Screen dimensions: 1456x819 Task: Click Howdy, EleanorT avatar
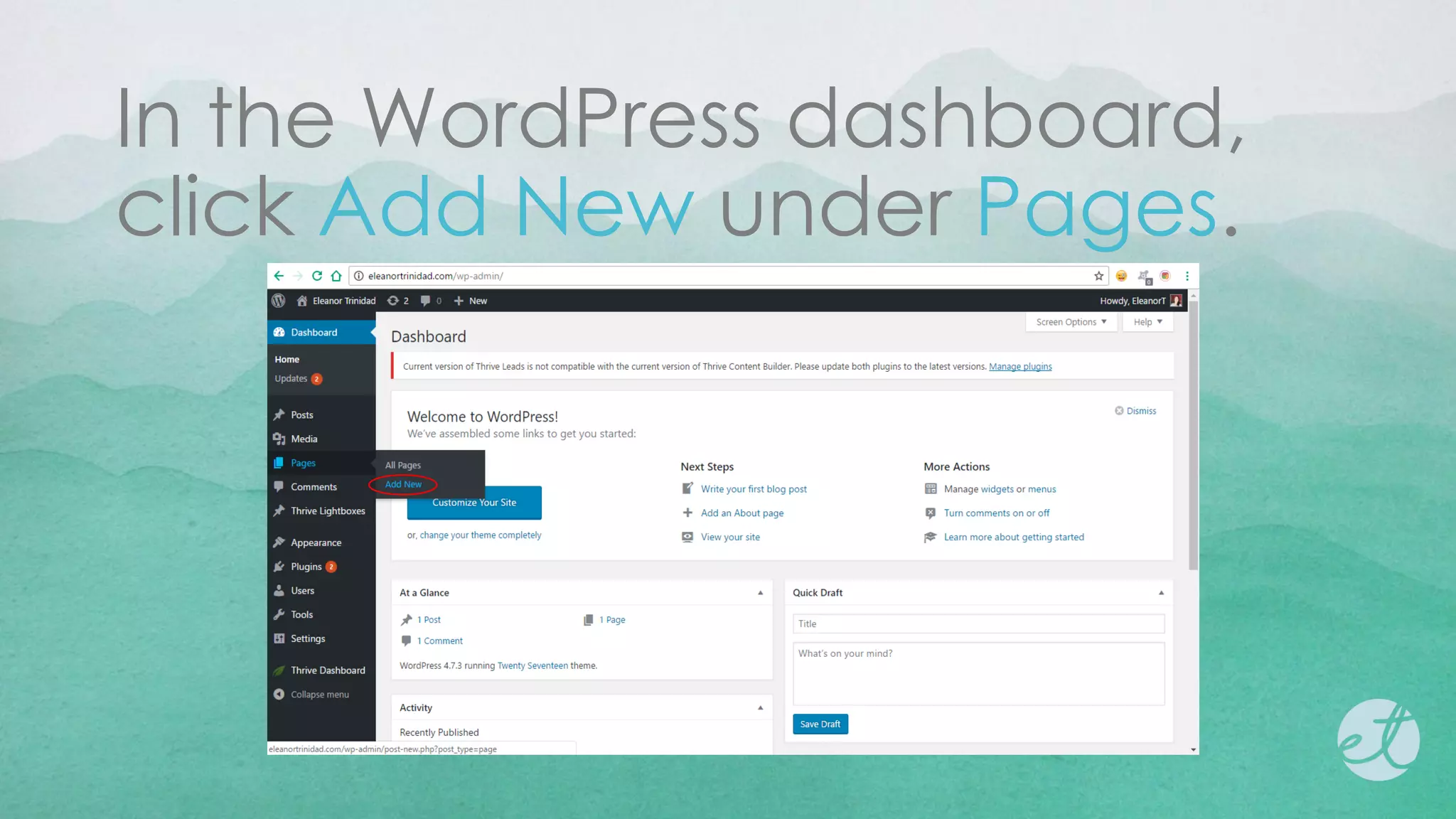(1176, 301)
